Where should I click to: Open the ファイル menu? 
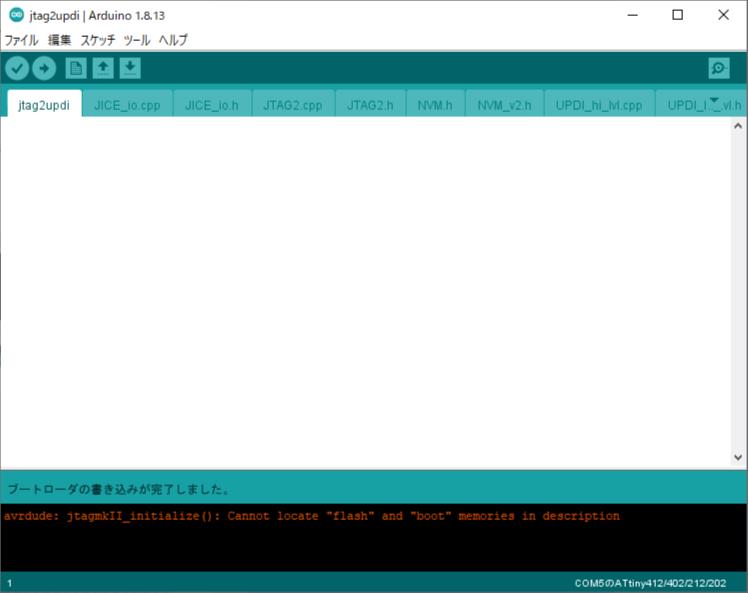pyautogui.click(x=21, y=40)
